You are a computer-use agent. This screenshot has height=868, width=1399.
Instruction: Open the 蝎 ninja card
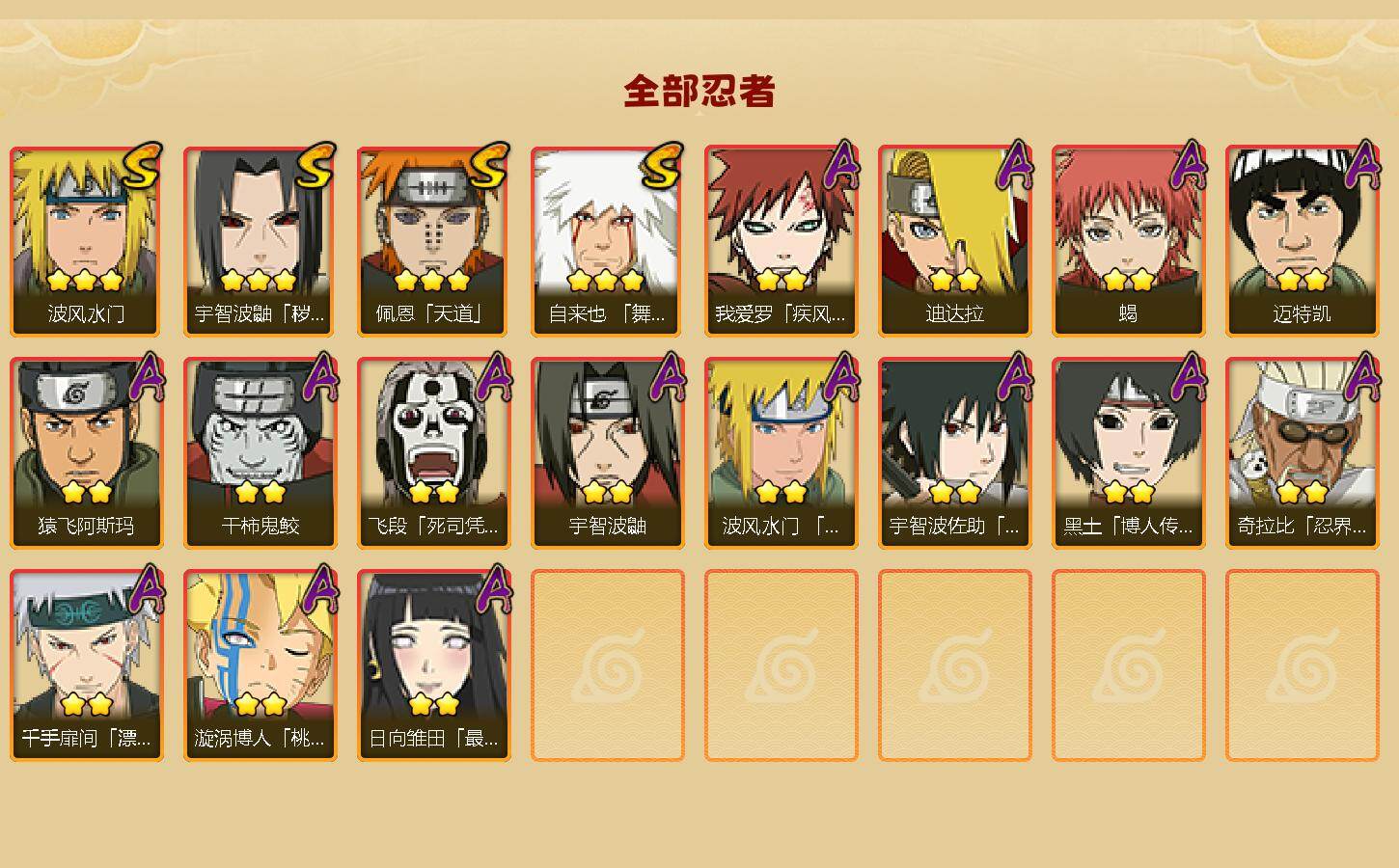coord(1129,241)
